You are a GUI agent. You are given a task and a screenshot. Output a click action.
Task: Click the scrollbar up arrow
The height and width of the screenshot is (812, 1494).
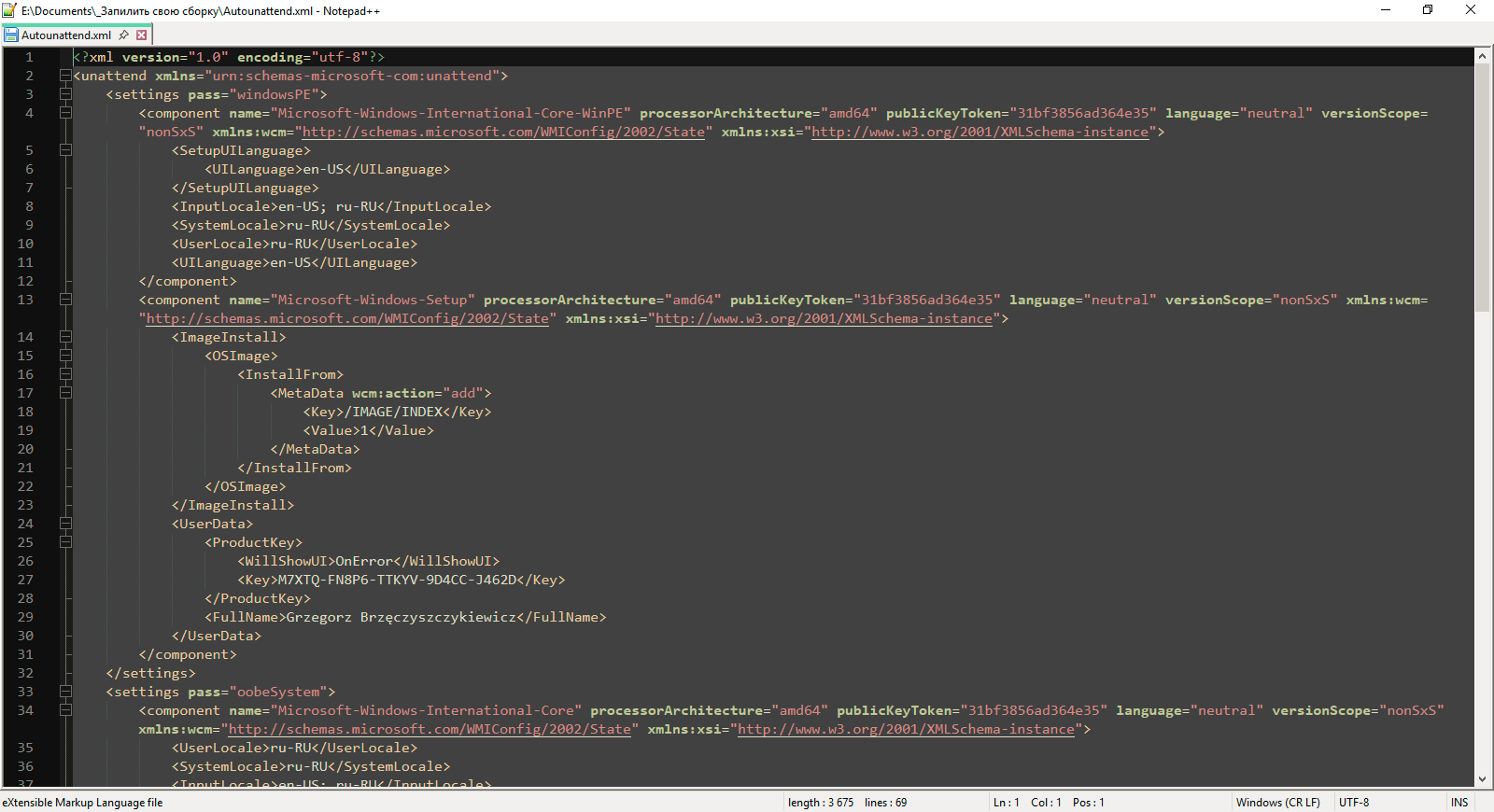click(x=1482, y=56)
